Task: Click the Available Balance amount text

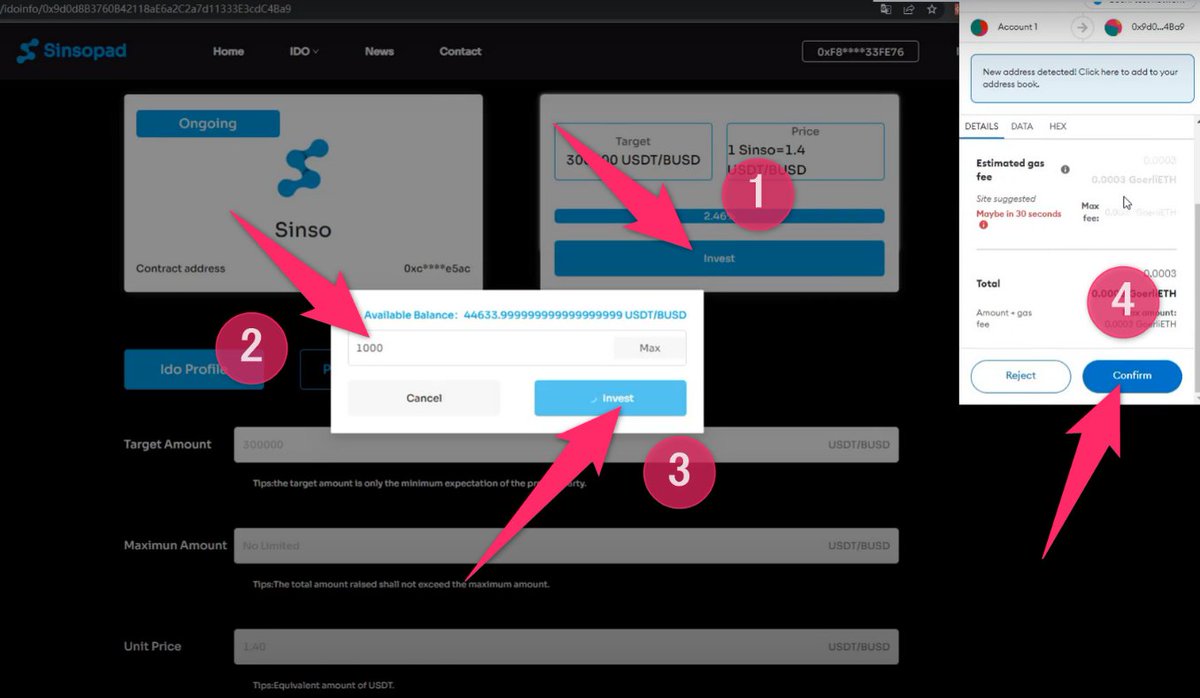Action: [x=575, y=314]
